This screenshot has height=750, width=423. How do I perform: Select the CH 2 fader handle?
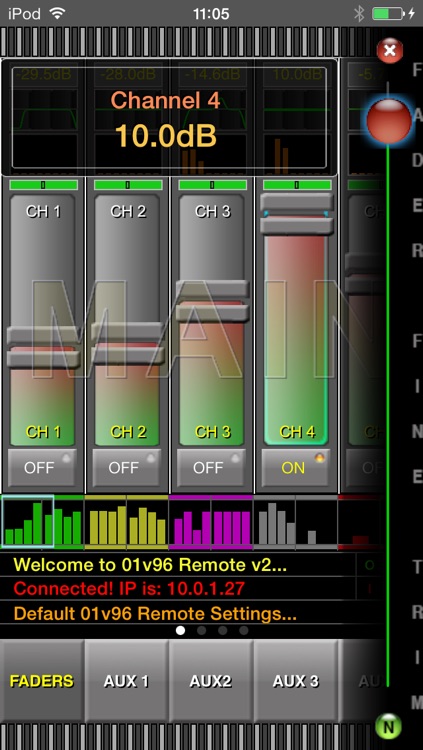click(x=127, y=343)
